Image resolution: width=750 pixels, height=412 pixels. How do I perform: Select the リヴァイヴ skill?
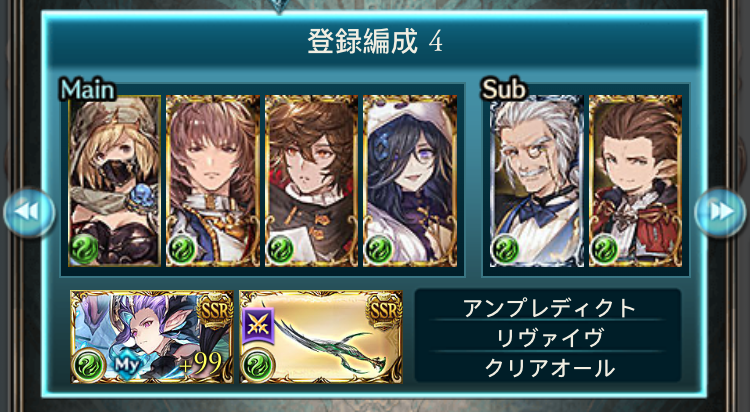549,338
